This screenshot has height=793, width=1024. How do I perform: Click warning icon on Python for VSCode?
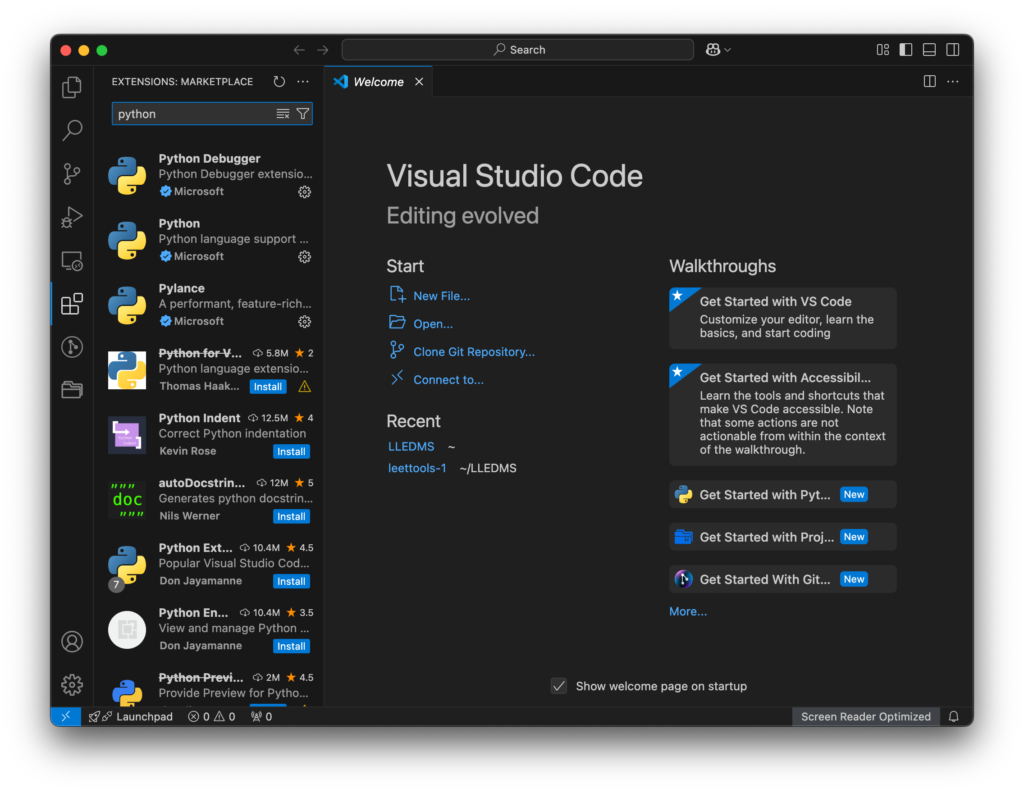[x=304, y=387]
